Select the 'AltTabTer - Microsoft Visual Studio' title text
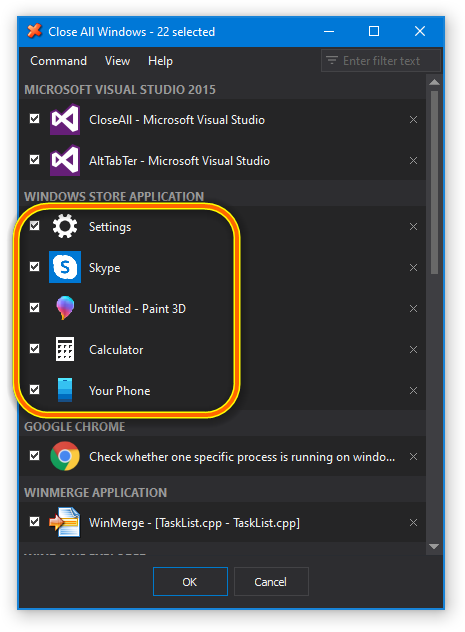The width and height of the screenshot is (465, 632). 179,161
